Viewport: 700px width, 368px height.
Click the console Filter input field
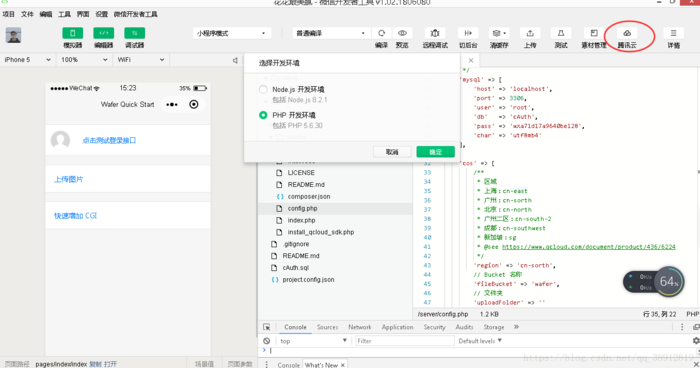[x=404, y=341]
